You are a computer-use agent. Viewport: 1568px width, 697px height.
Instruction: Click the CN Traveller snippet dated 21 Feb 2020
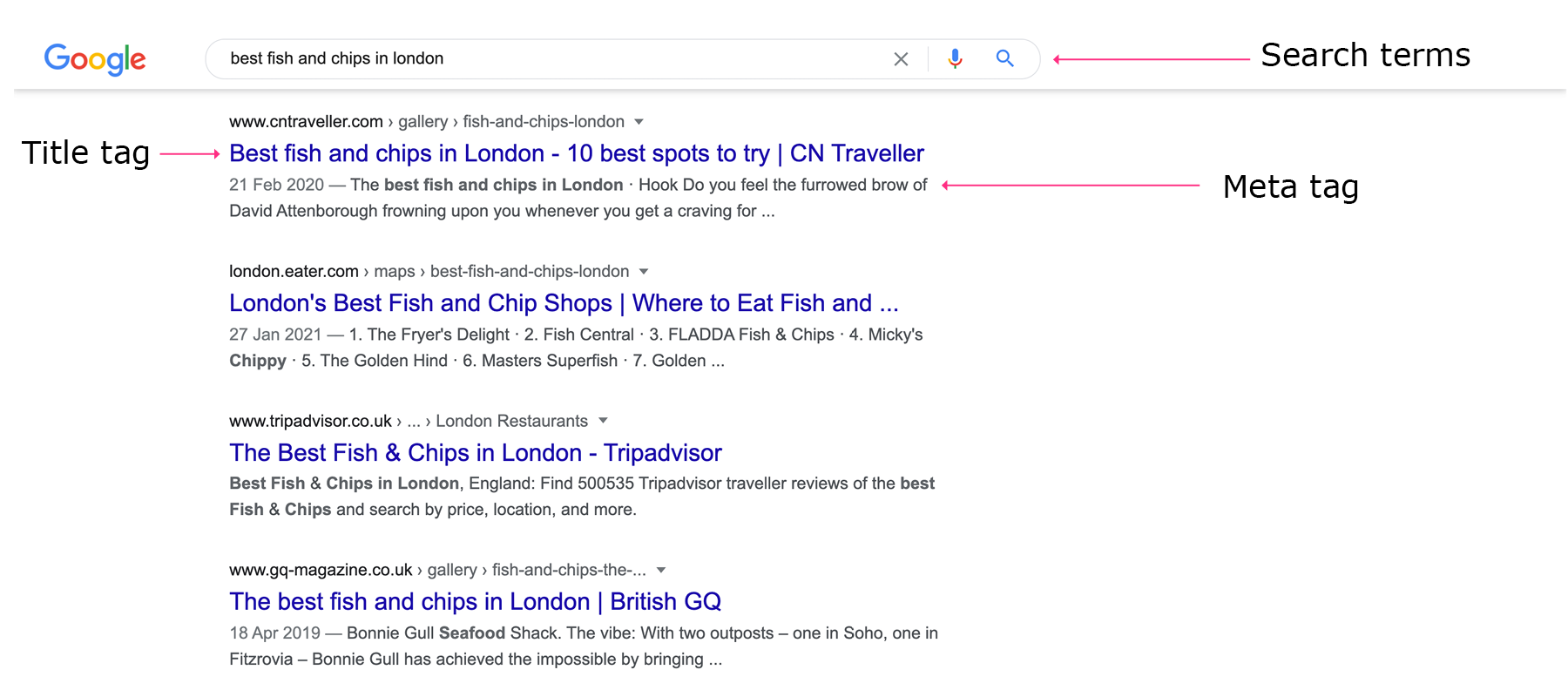click(578, 198)
